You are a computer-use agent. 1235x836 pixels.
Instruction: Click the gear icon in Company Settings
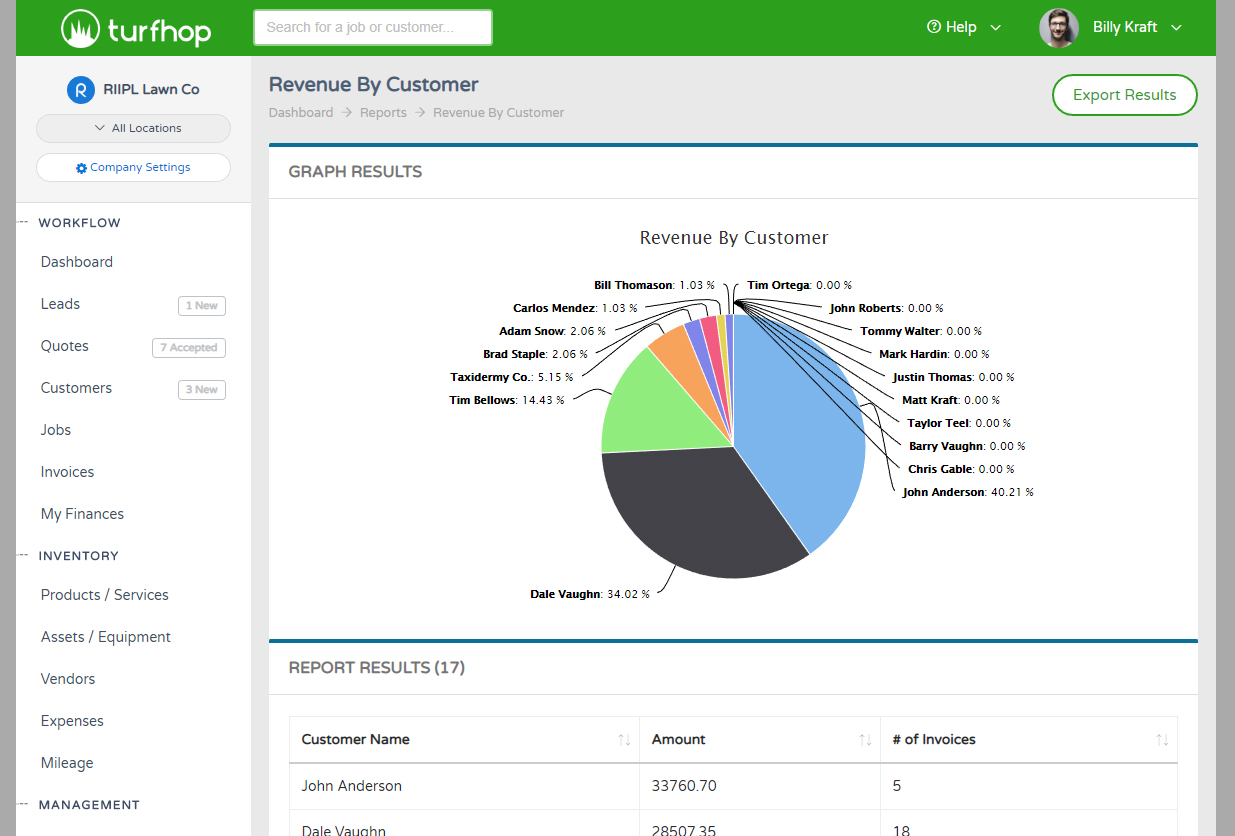pyautogui.click(x=82, y=168)
